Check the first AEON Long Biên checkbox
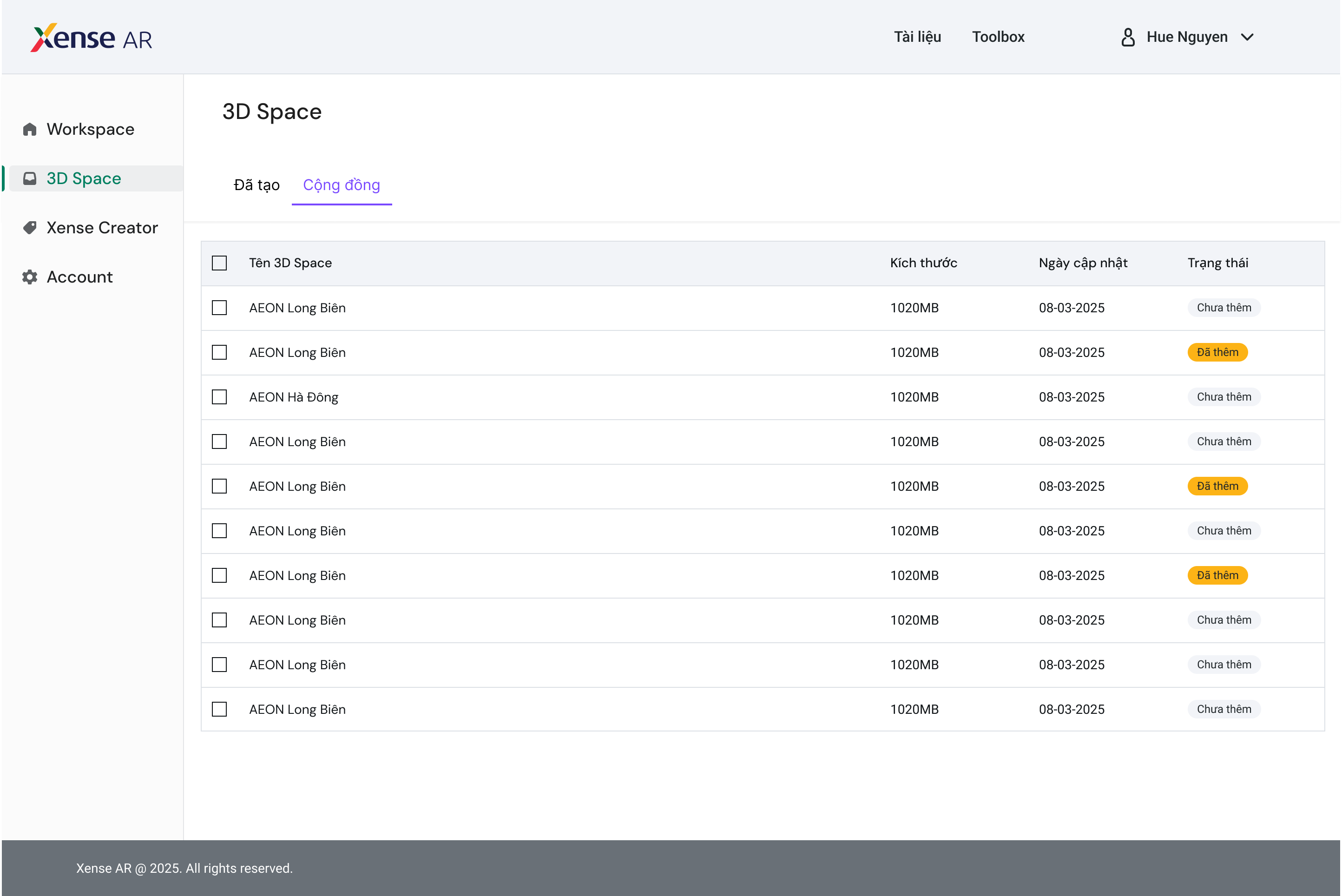This screenshot has width=1342, height=896. [219, 308]
